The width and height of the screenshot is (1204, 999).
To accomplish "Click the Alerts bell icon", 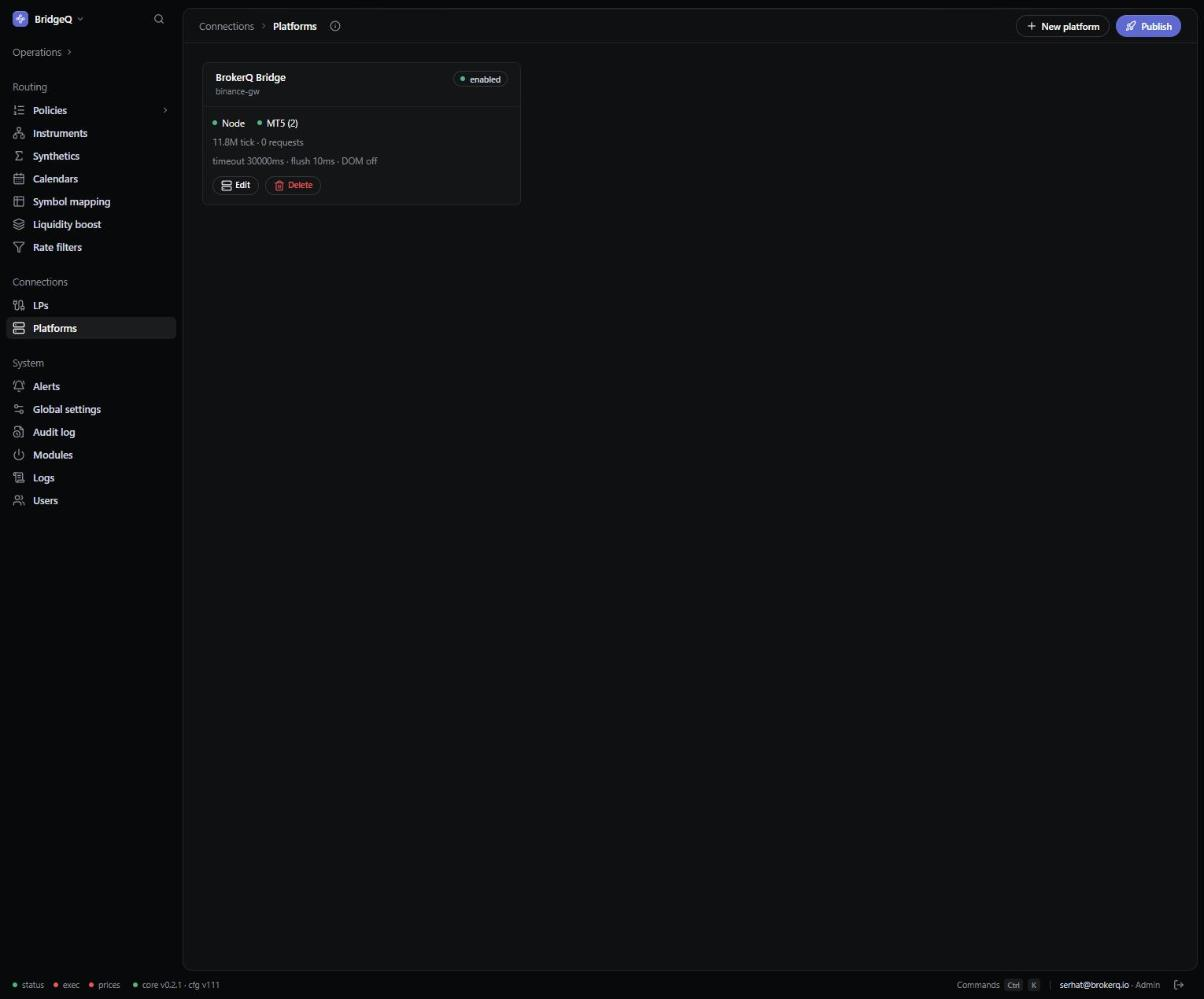I will tap(19, 386).
